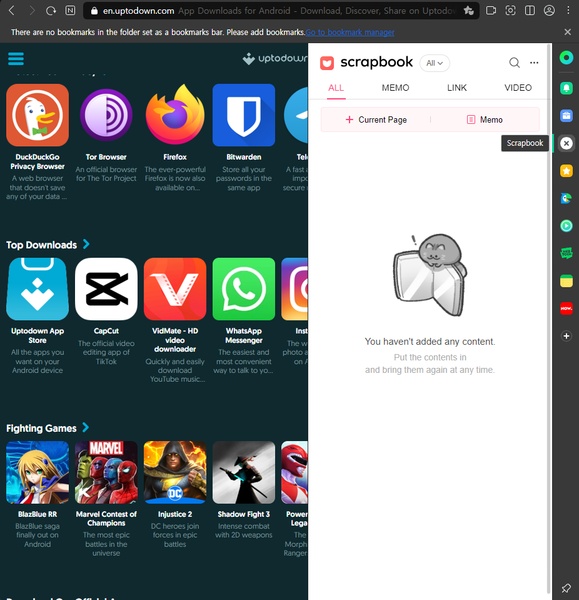The width and height of the screenshot is (579, 600).
Task: Open DuckDuckGo Privacy Browser app thumbnail
Action: click(38, 115)
